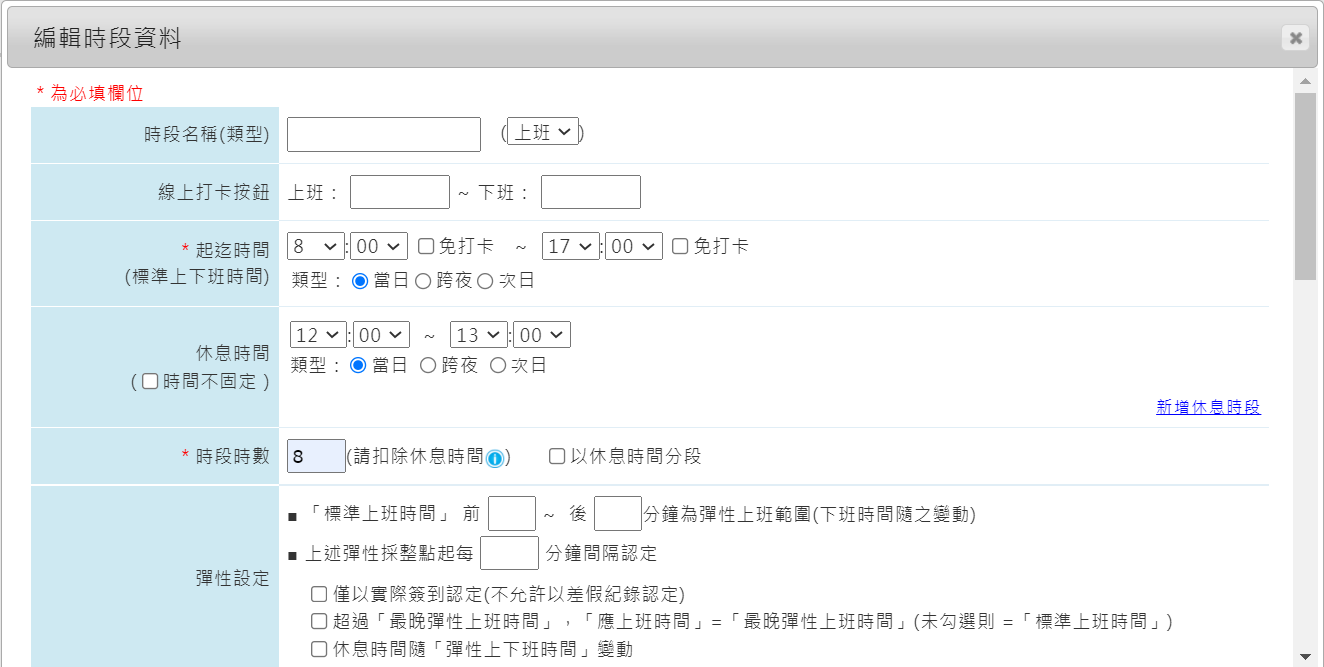Select 跨夜 type for 起迄時間
The height and width of the screenshot is (667, 1324).
423,281
